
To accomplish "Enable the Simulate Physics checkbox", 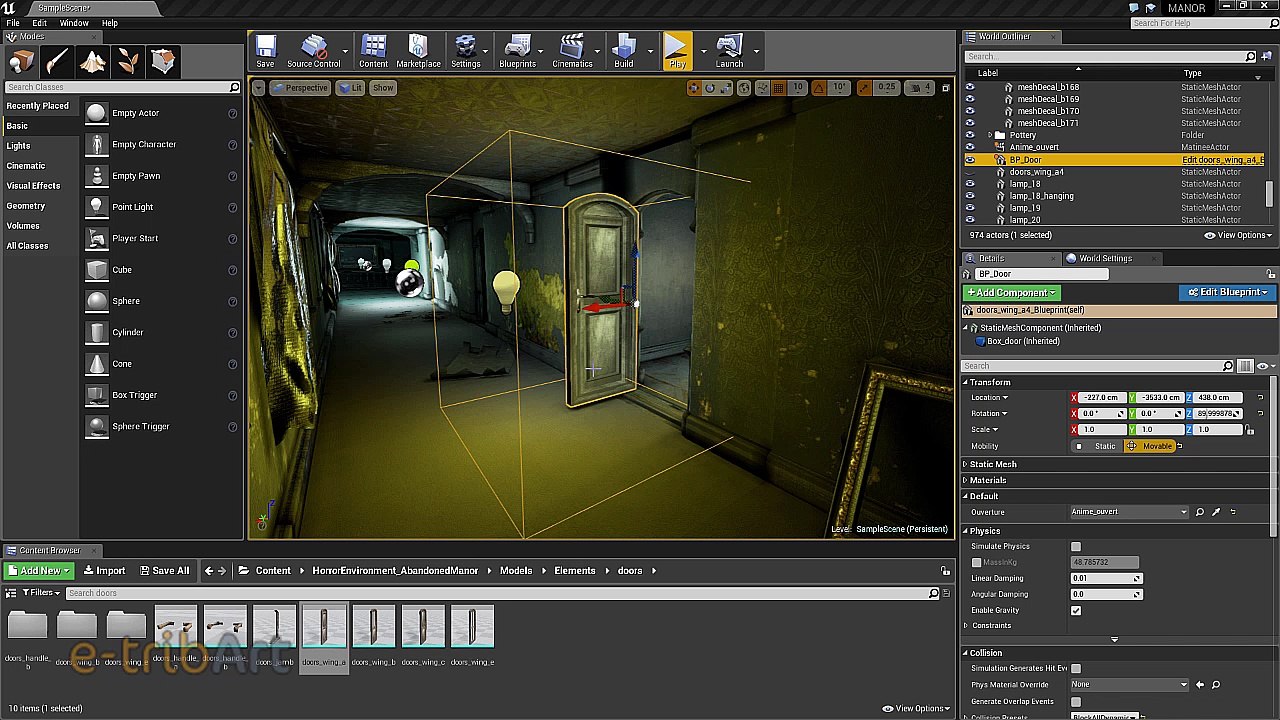I will click(x=1076, y=547).
